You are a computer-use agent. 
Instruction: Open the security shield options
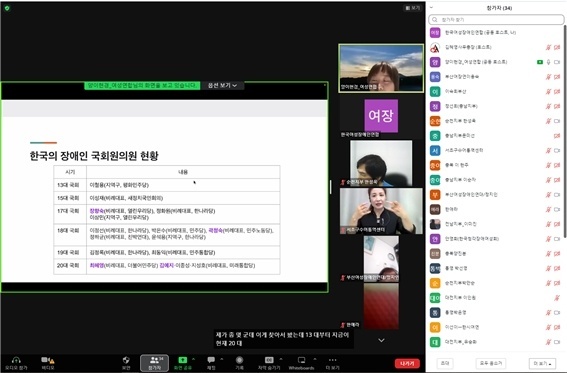point(126,363)
